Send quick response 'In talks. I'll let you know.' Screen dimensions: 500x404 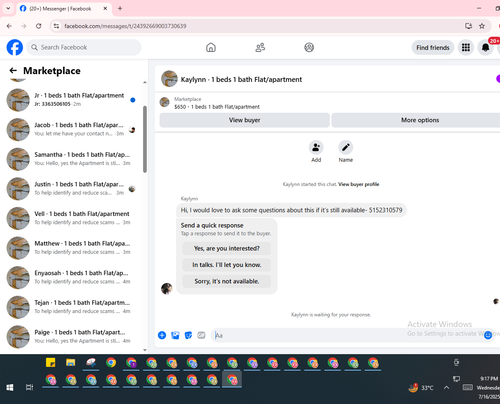point(227,265)
